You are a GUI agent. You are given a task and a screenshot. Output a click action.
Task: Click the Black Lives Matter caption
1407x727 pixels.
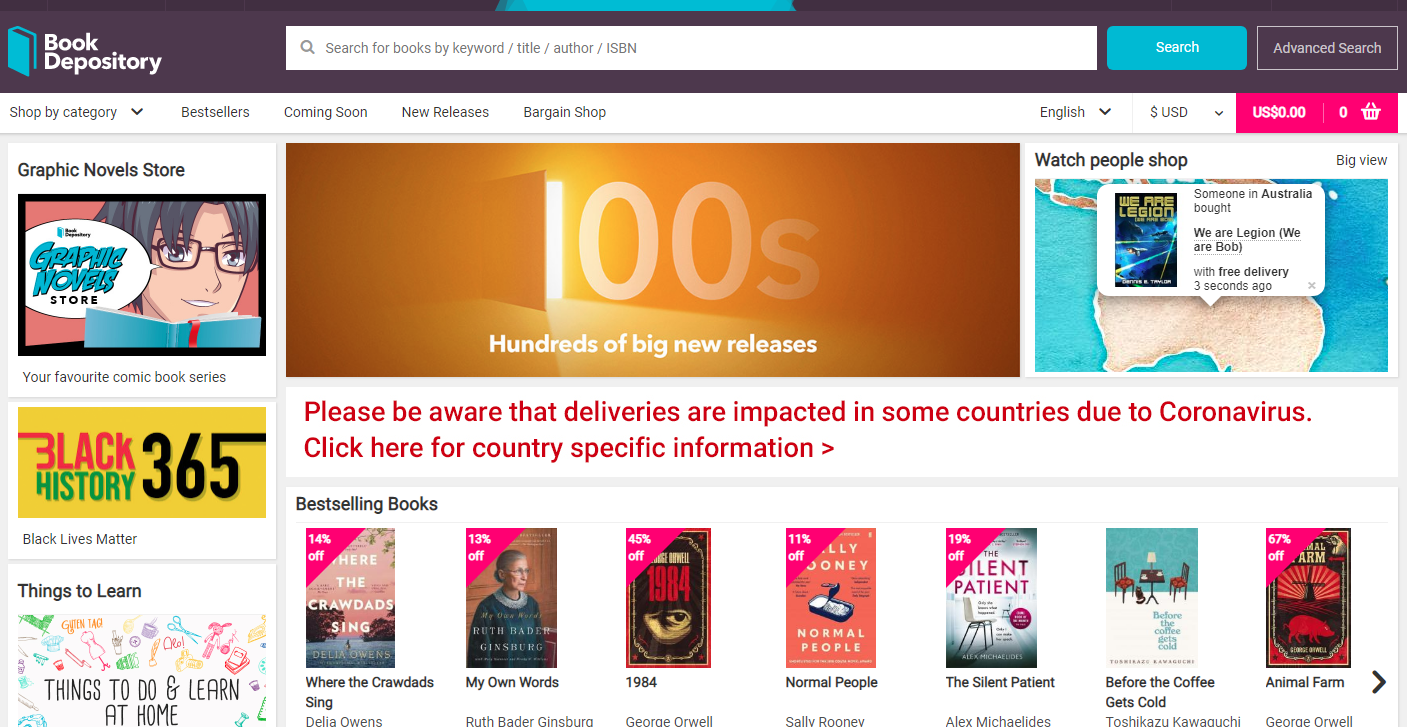[80, 539]
